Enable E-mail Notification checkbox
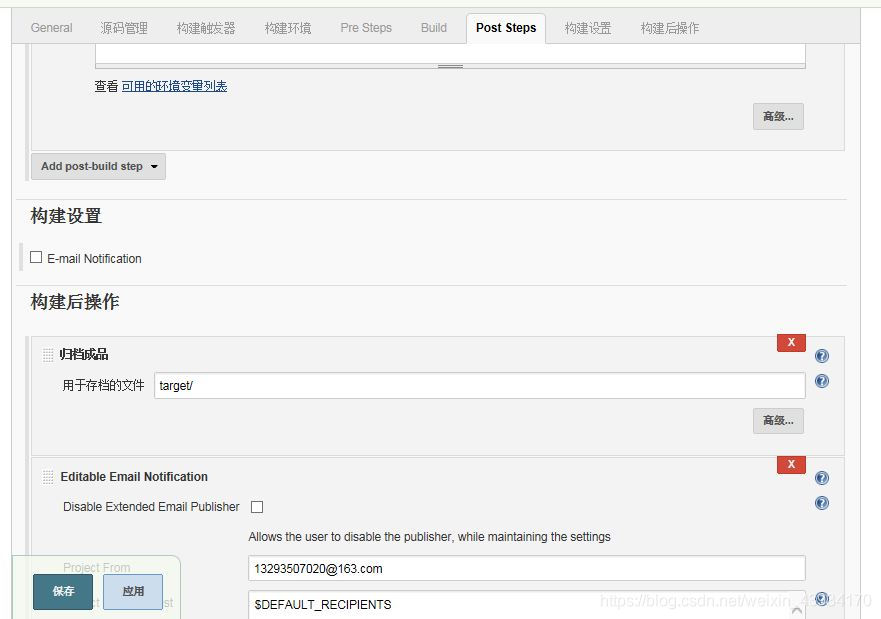Image resolution: width=881 pixels, height=619 pixels. [x=36, y=257]
